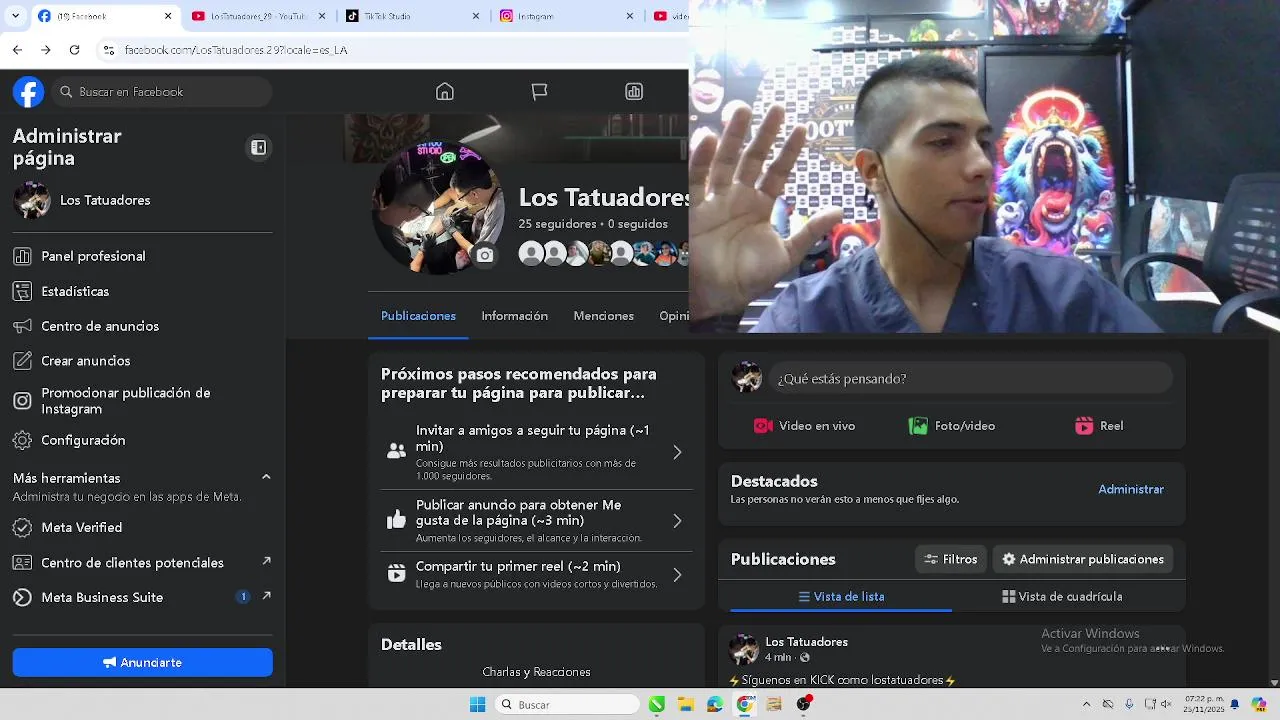This screenshot has height=720, width=1280.
Task: Open Estadísticas in sidebar
Action: tap(140, 291)
